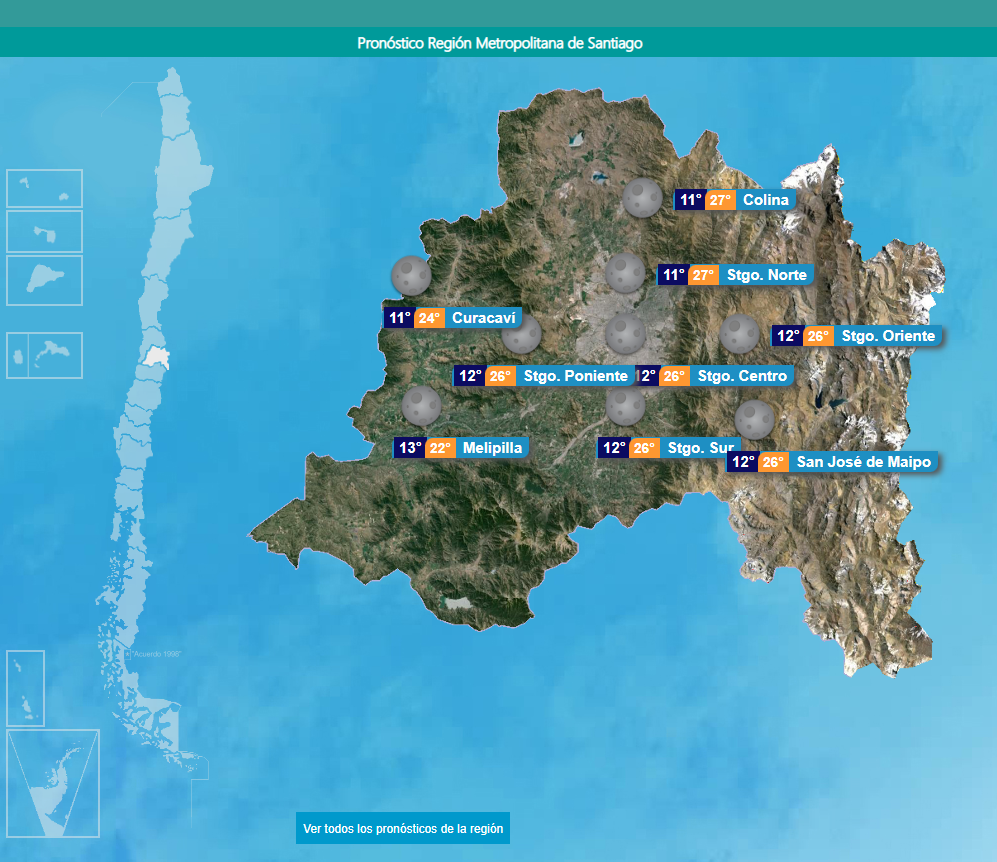Image resolution: width=997 pixels, height=862 pixels.
Task: Select the moon icon above Stgo. Poniente
Action: (521, 334)
